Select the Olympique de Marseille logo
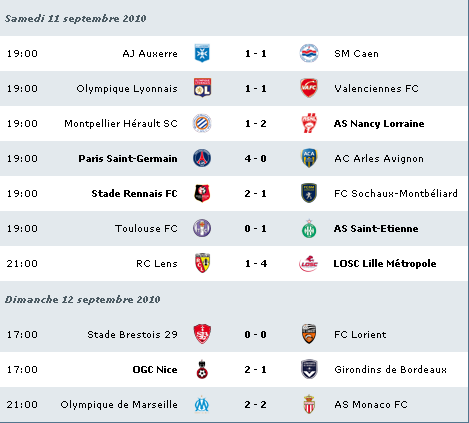 coord(202,404)
